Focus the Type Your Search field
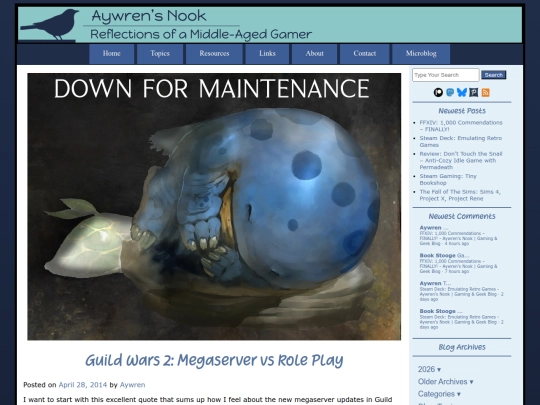Image resolution: width=540 pixels, height=405 pixels. click(x=446, y=75)
